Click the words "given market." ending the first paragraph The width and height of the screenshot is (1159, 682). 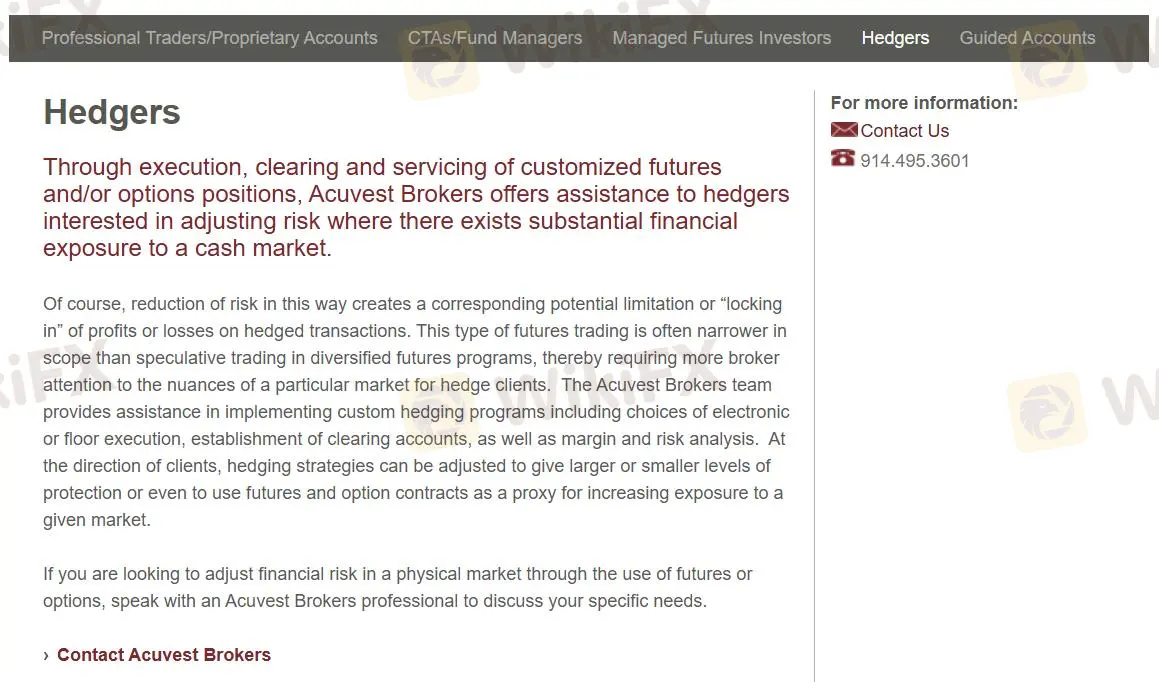96,520
